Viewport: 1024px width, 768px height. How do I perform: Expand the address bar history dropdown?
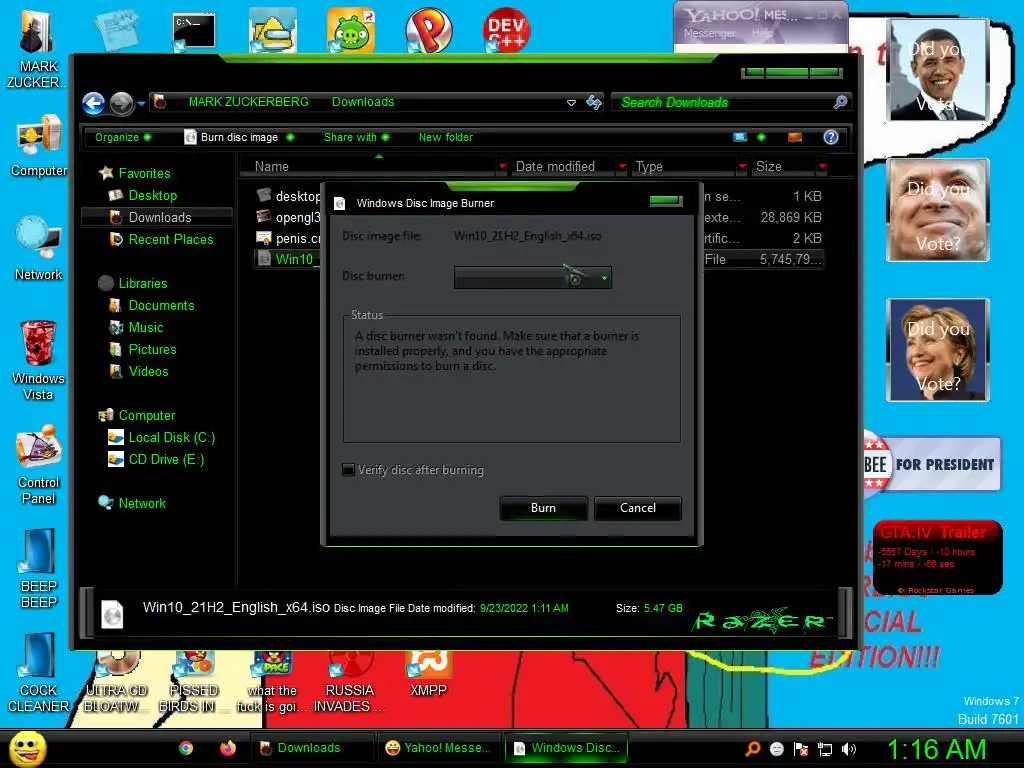pyautogui.click(x=571, y=103)
